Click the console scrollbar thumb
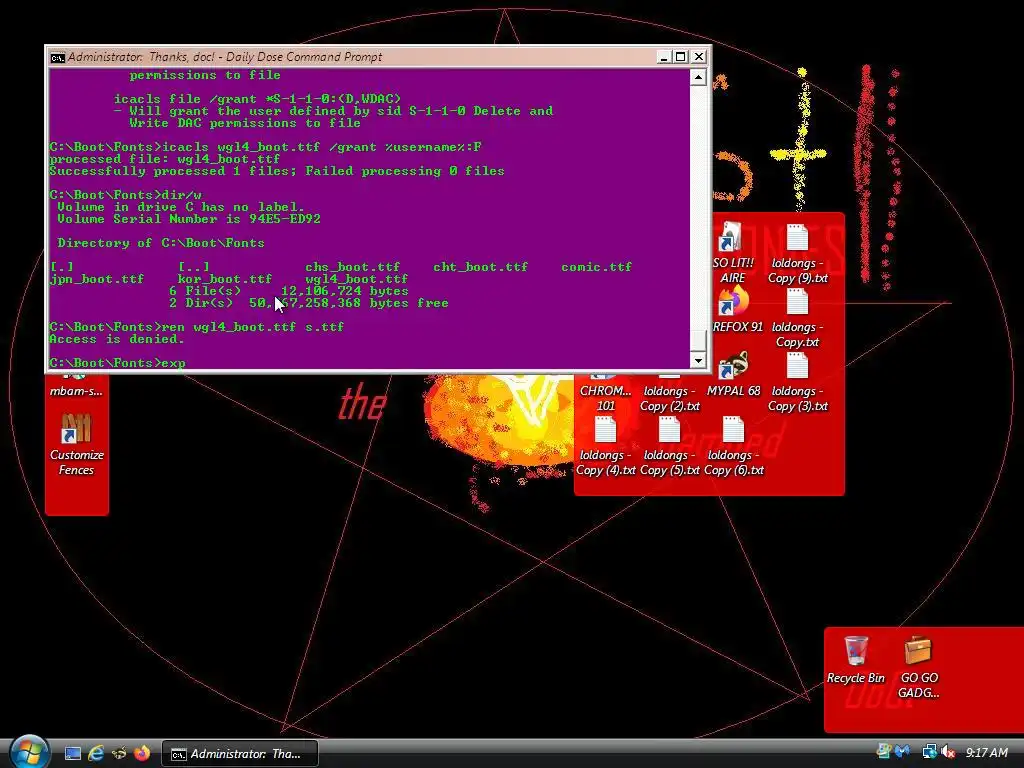The height and width of the screenshot is (768, 1024). 698,340
